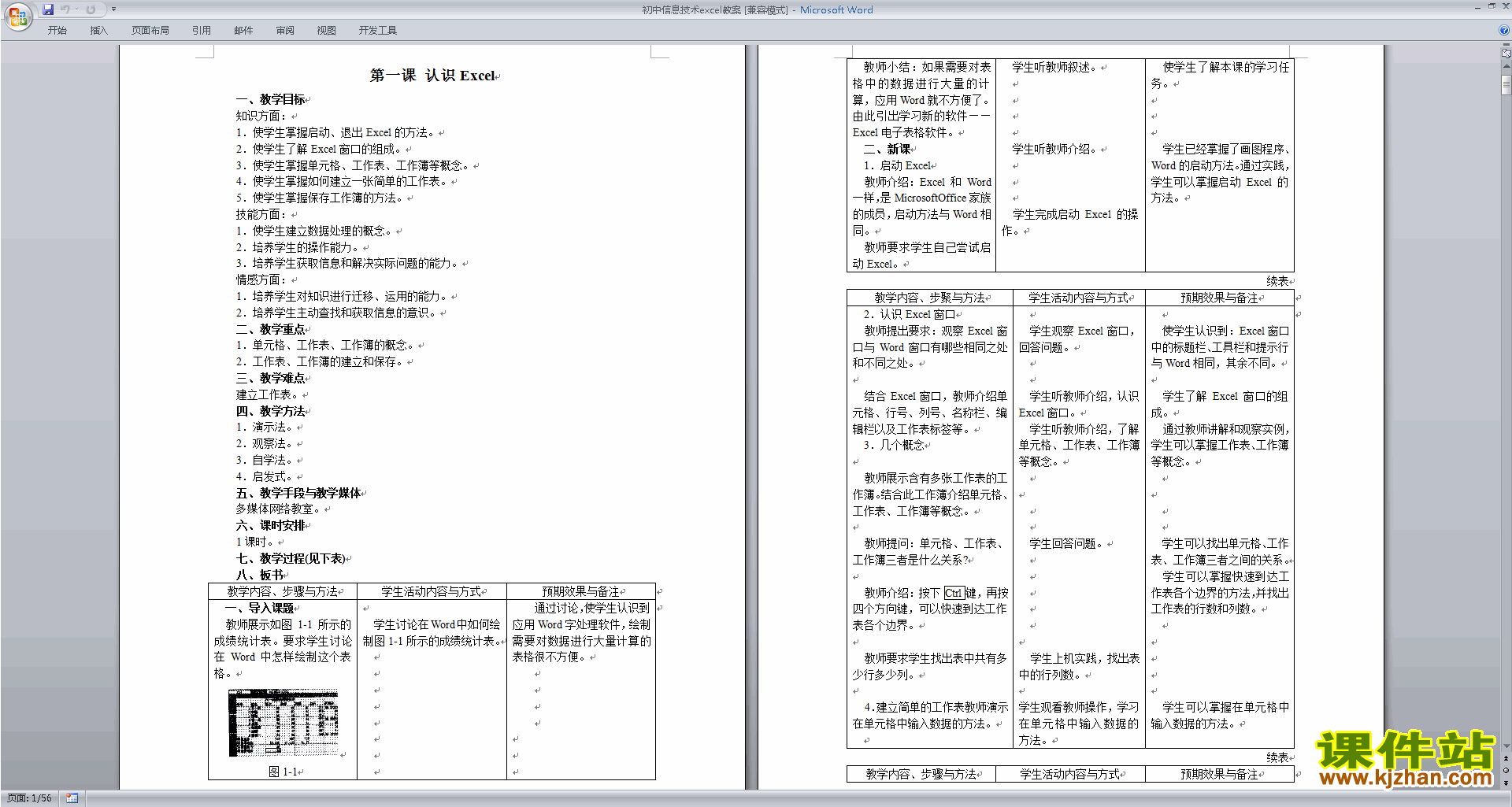
Task: Click the heading 二、教学重点
Action: 270,329
